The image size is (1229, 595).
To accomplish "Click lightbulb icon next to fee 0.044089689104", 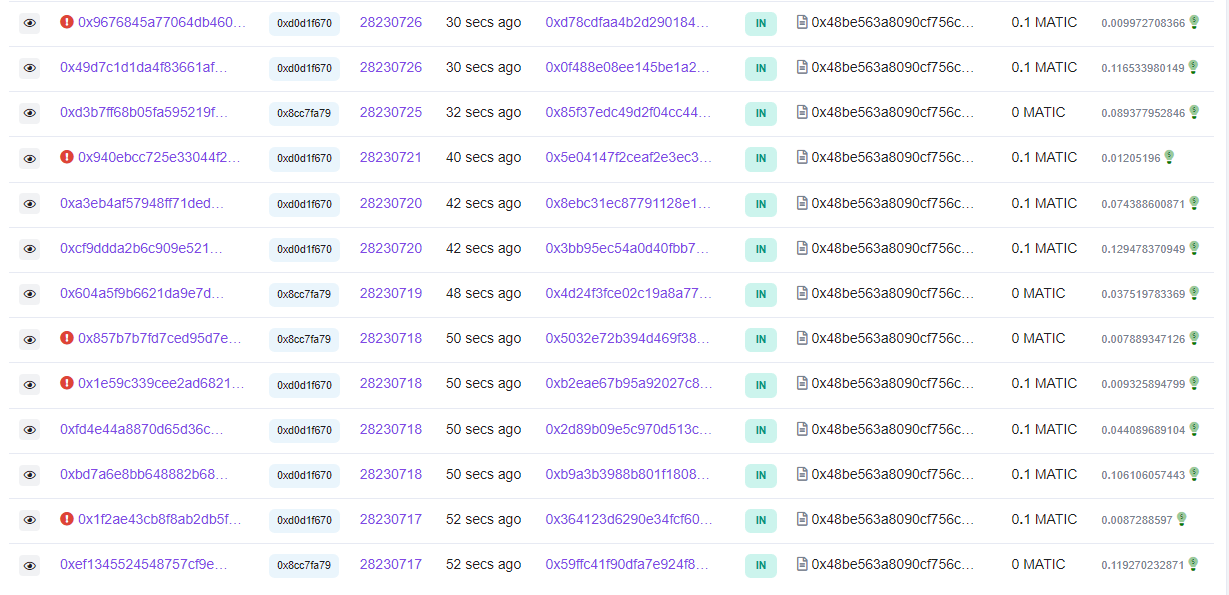I will (1194, 429).
